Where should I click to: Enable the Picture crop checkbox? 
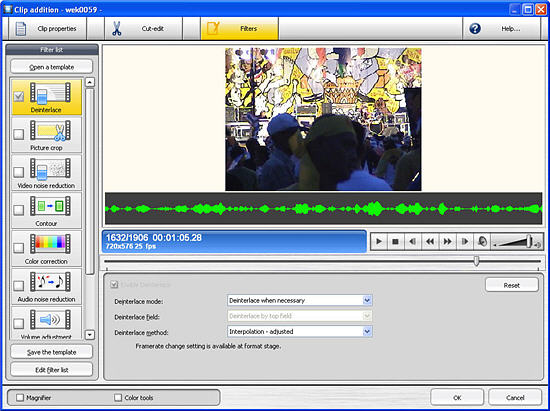(19, 134)
